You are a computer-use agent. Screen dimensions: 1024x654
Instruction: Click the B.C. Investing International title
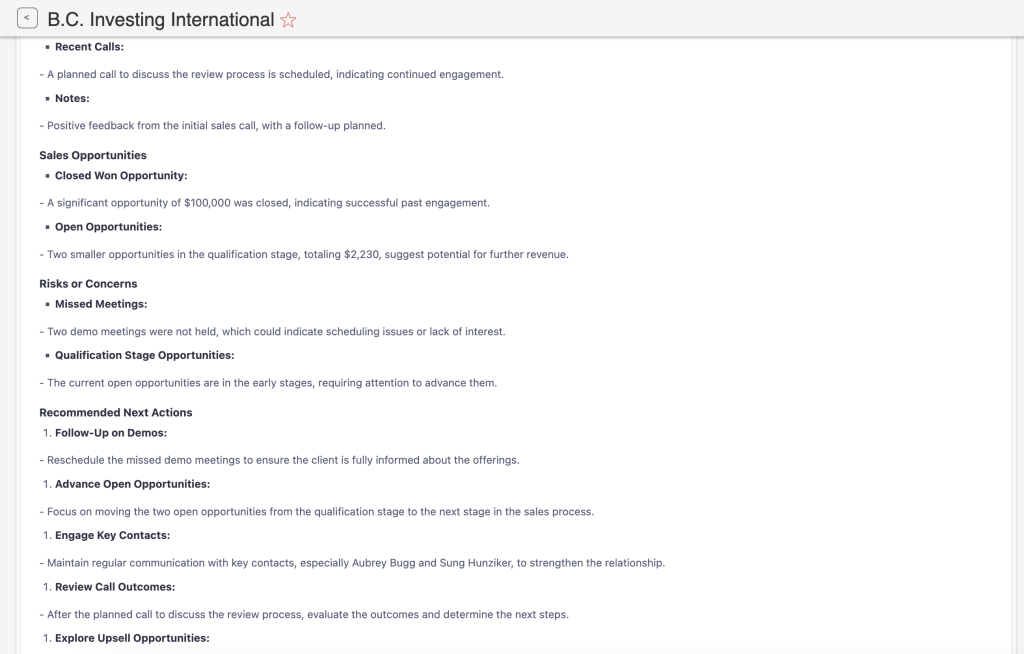click(160, 20)
